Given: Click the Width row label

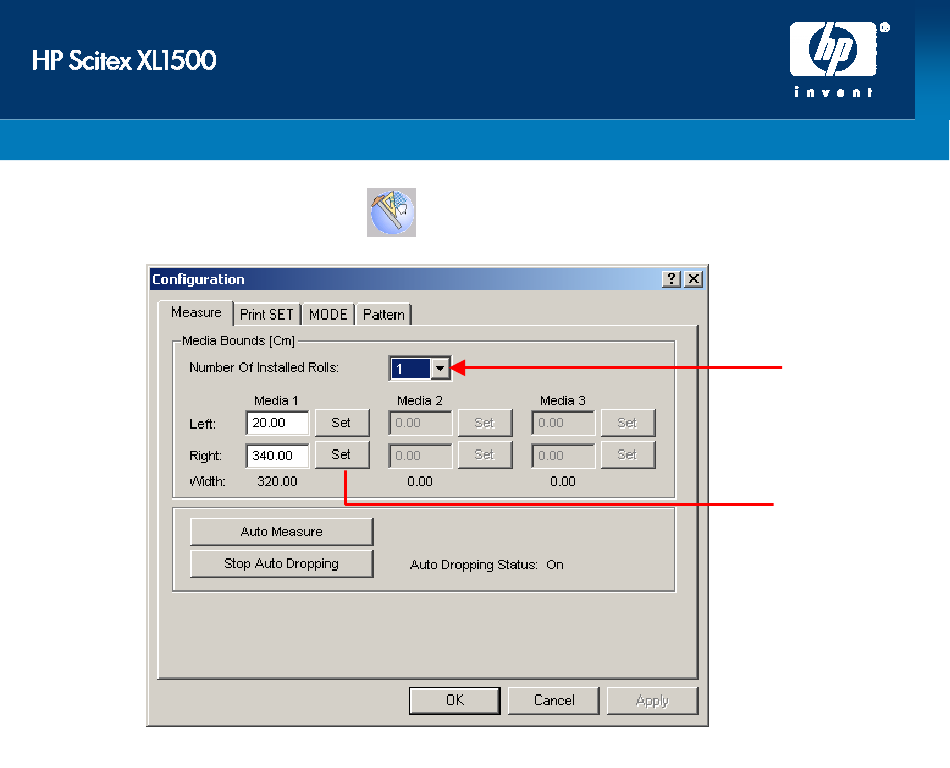Looking at the screenshot, I should click(x=207, y=482).
